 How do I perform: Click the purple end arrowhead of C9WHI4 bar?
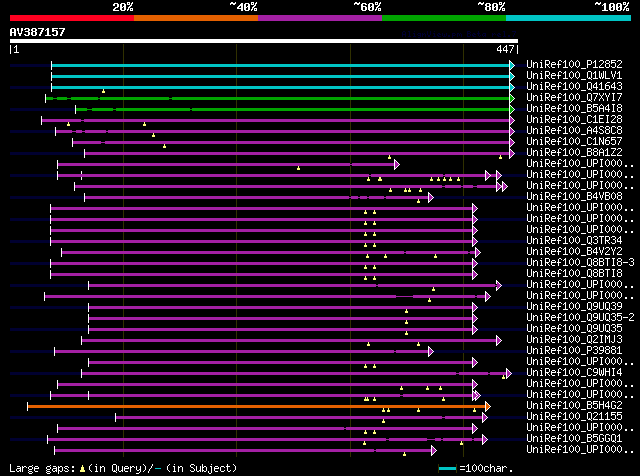point(509,374)
